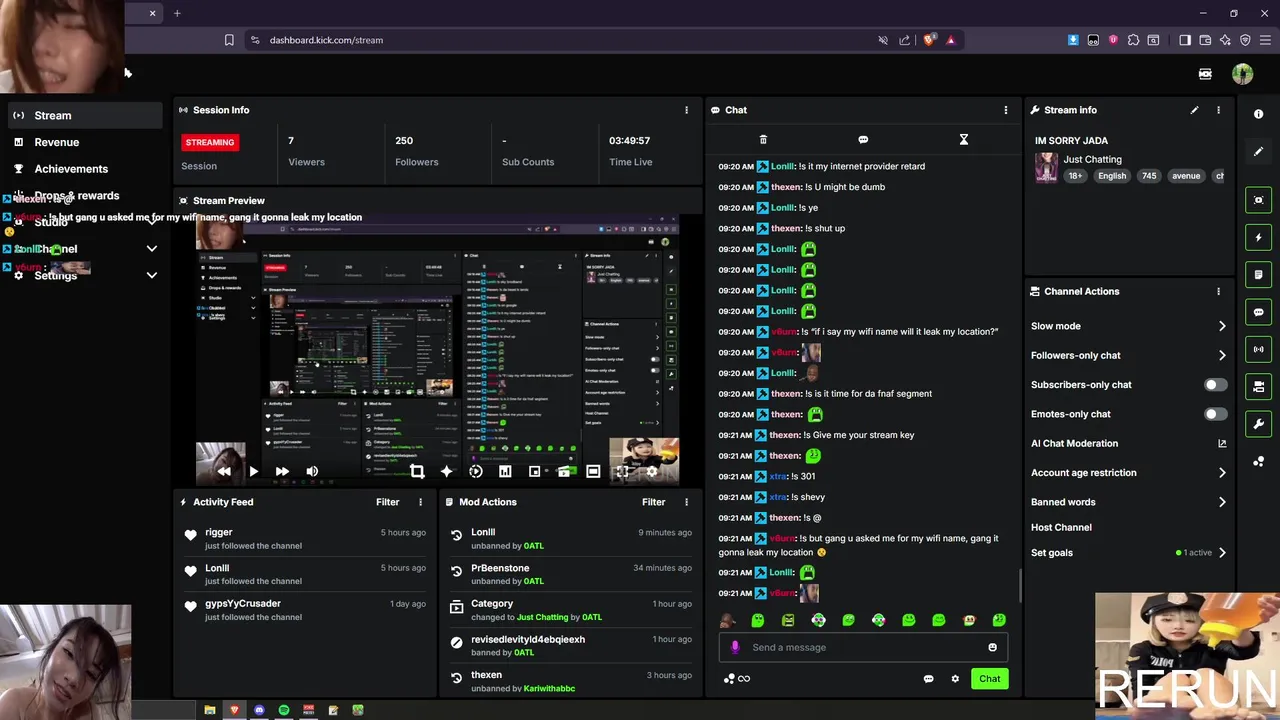Viewport: 1280px width, 720px height.
Task: Expand Followers-only chat options
Action: (x=1222, y=355)
